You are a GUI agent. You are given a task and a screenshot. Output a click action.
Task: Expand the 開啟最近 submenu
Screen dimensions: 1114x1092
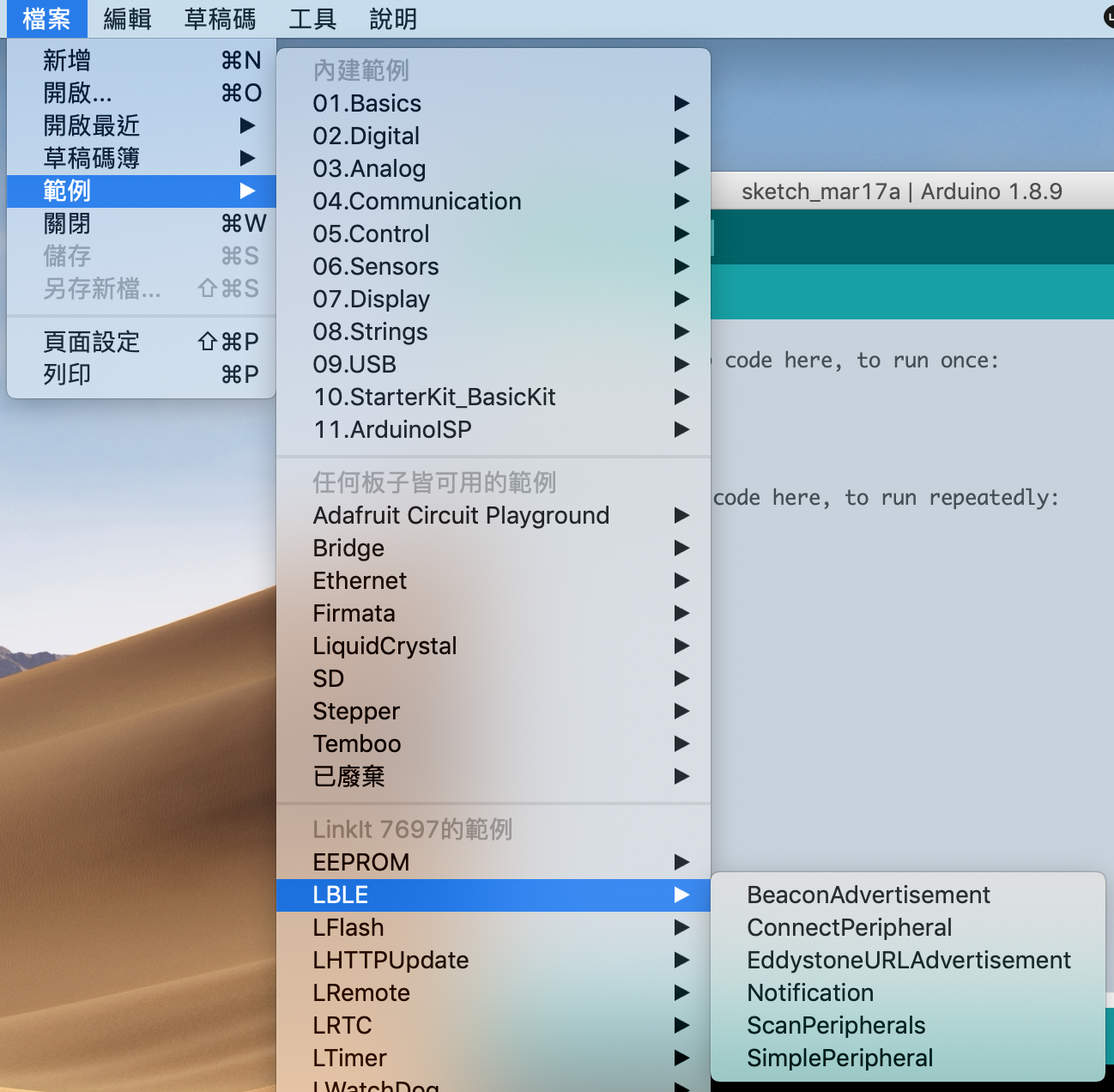pyautogui.click(x=142, y=125)
